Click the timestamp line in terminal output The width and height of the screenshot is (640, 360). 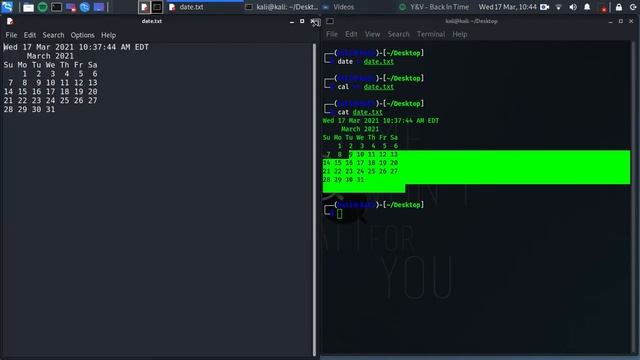click(381, 121)
